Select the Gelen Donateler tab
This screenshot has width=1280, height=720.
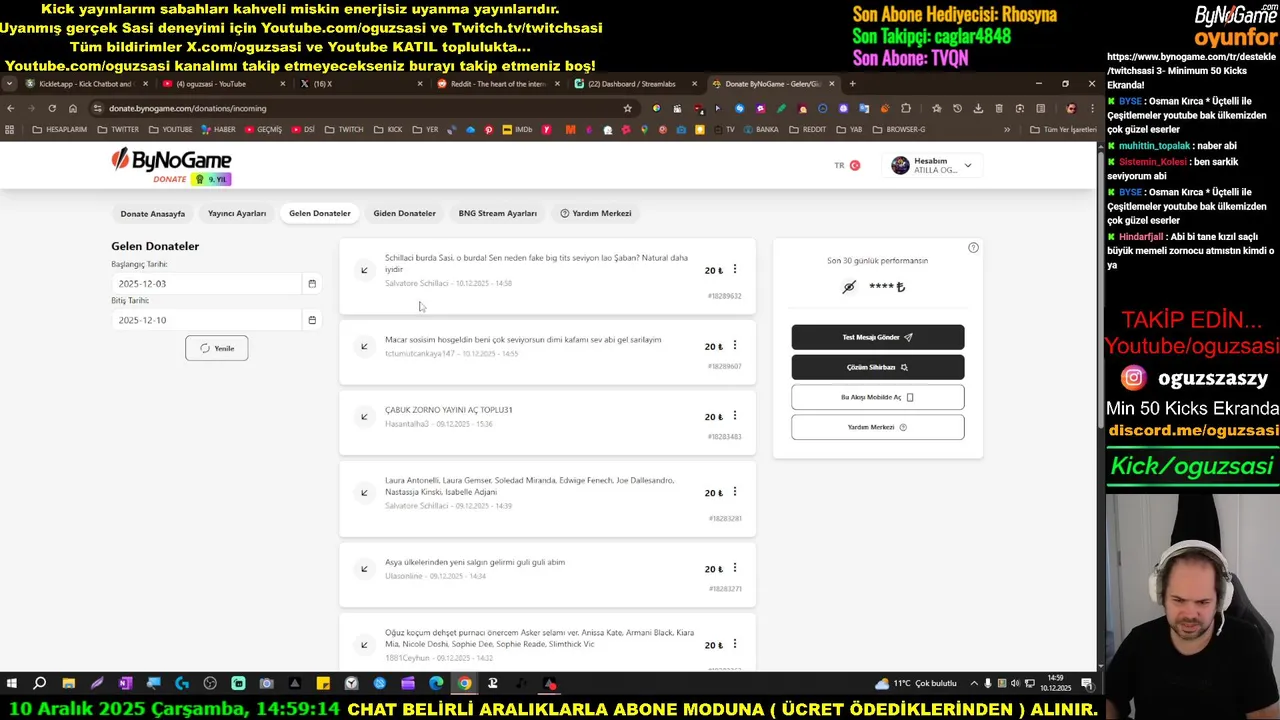[320, 213]
